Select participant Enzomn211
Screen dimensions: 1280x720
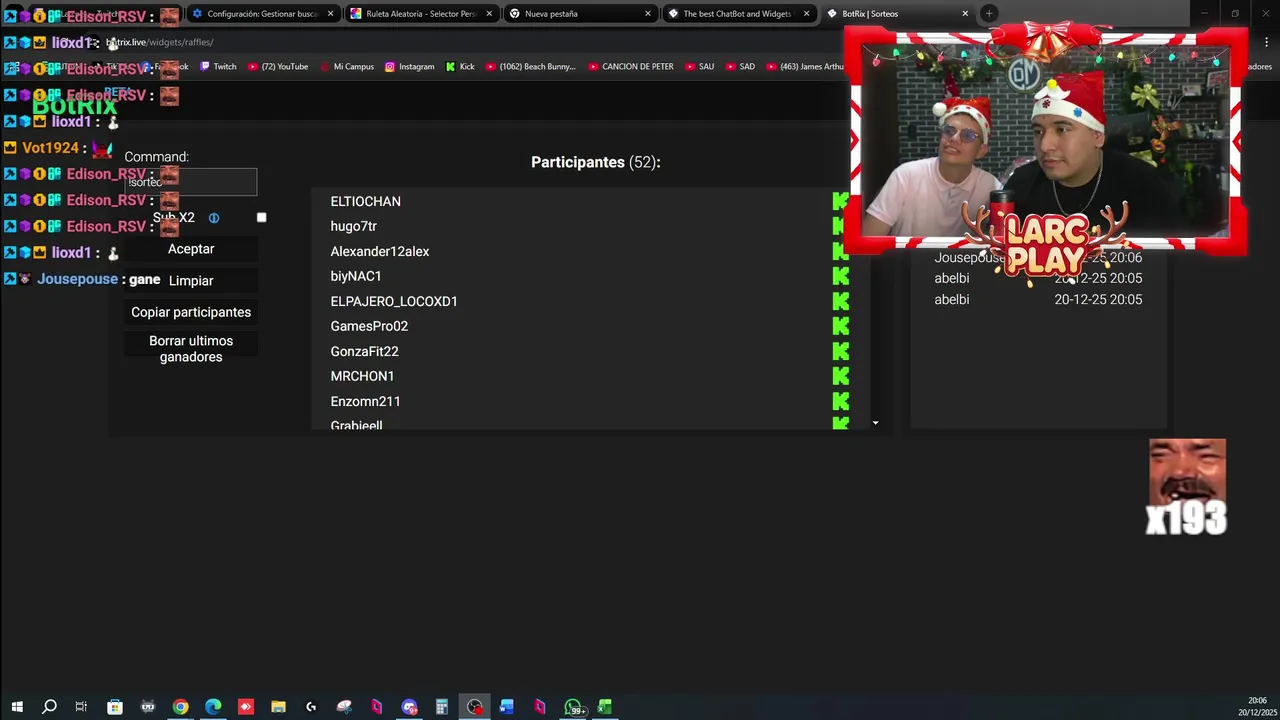[x=365, y=401]
